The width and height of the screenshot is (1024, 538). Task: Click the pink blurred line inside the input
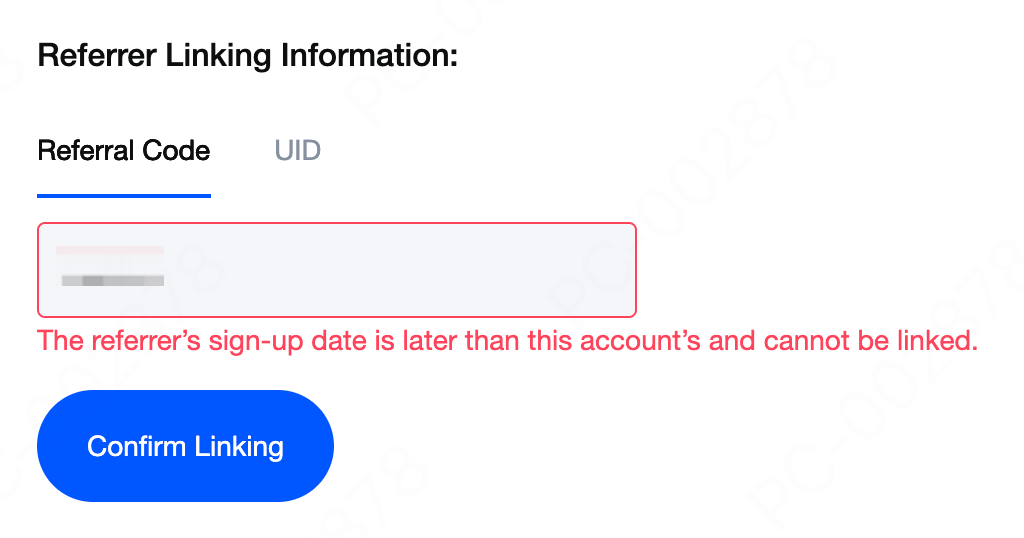point(110,249)
